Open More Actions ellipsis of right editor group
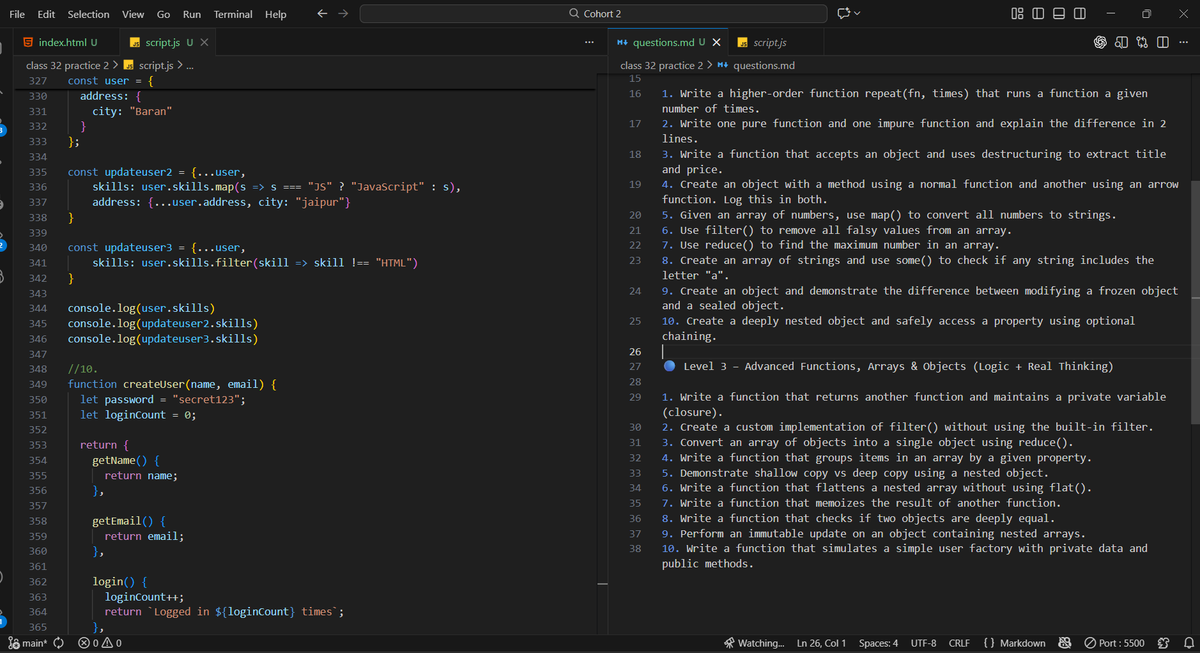The image size is (1200, 653). click(1184, 43)
